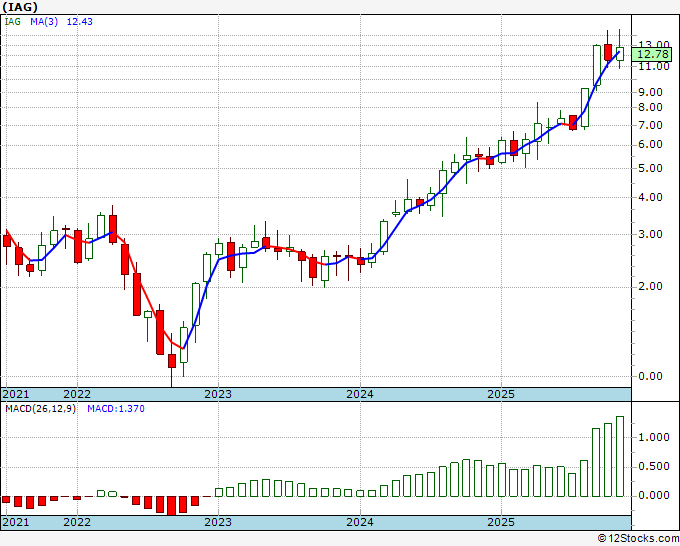The width and height of the screenshot is (680, 546).
Task: Click 2025 on the price chart timeline
Action: coord(501,394)
